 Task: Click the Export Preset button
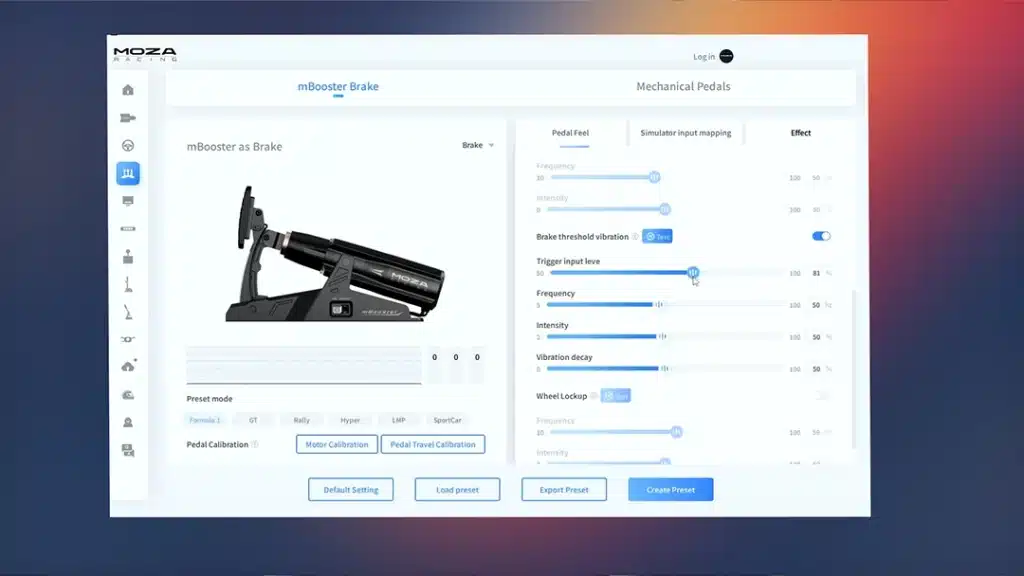[x=564, y=490]
